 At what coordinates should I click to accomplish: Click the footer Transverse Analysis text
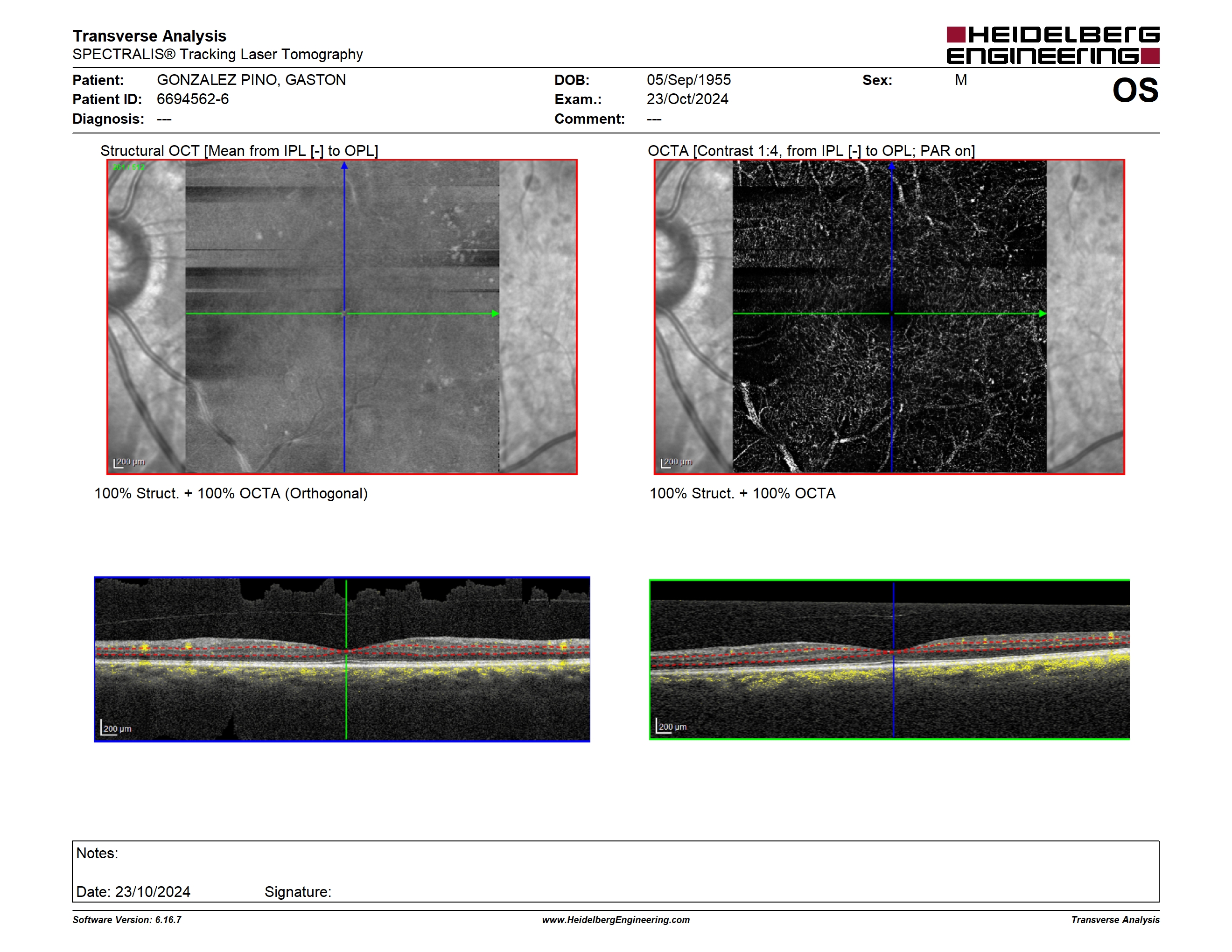click(1115, 920)
